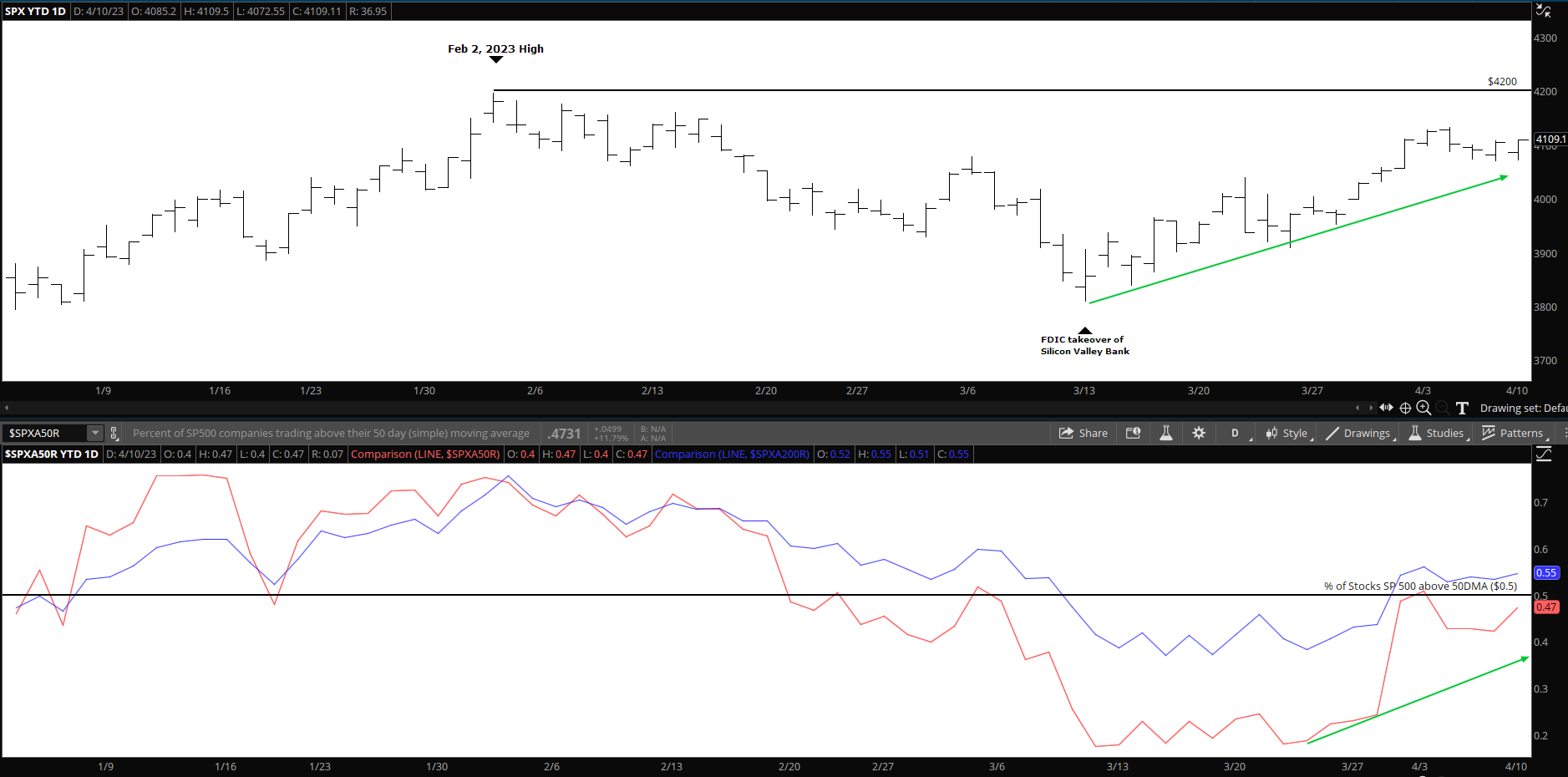Click scrollbar left arrow at far left
Viewport: 1568px width, 777px height.
click(7, 408)
